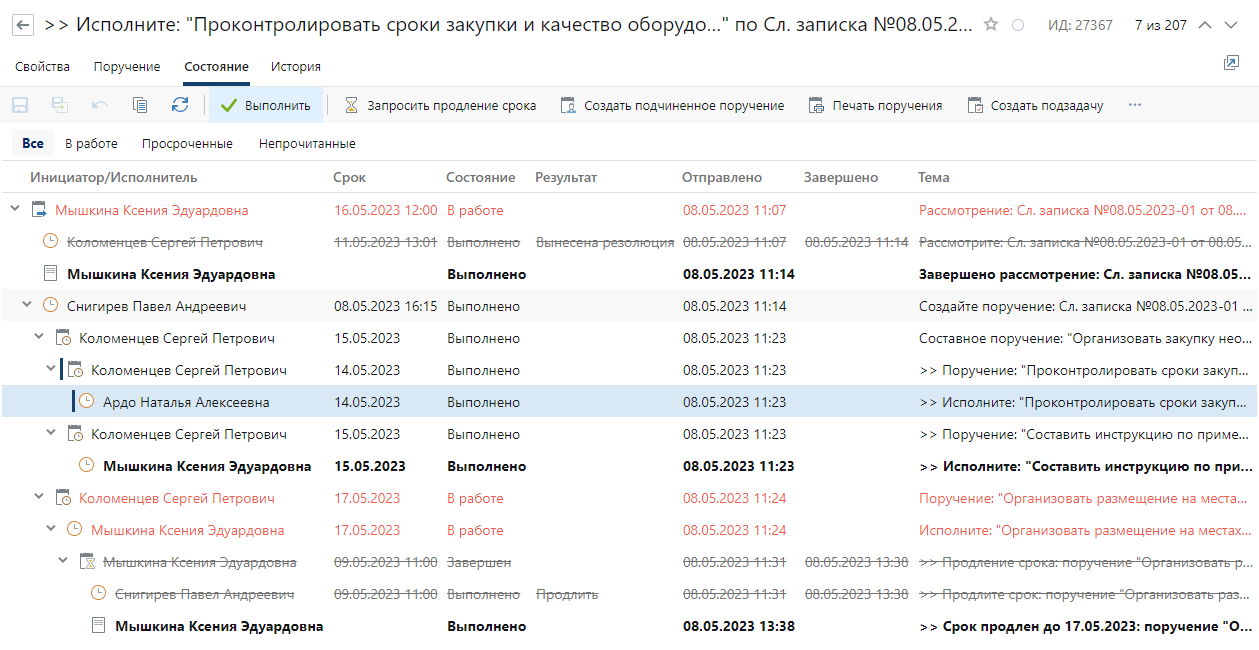1259x650 pixels.
Task: Click the back arrow button
Action: pos(22,25)
